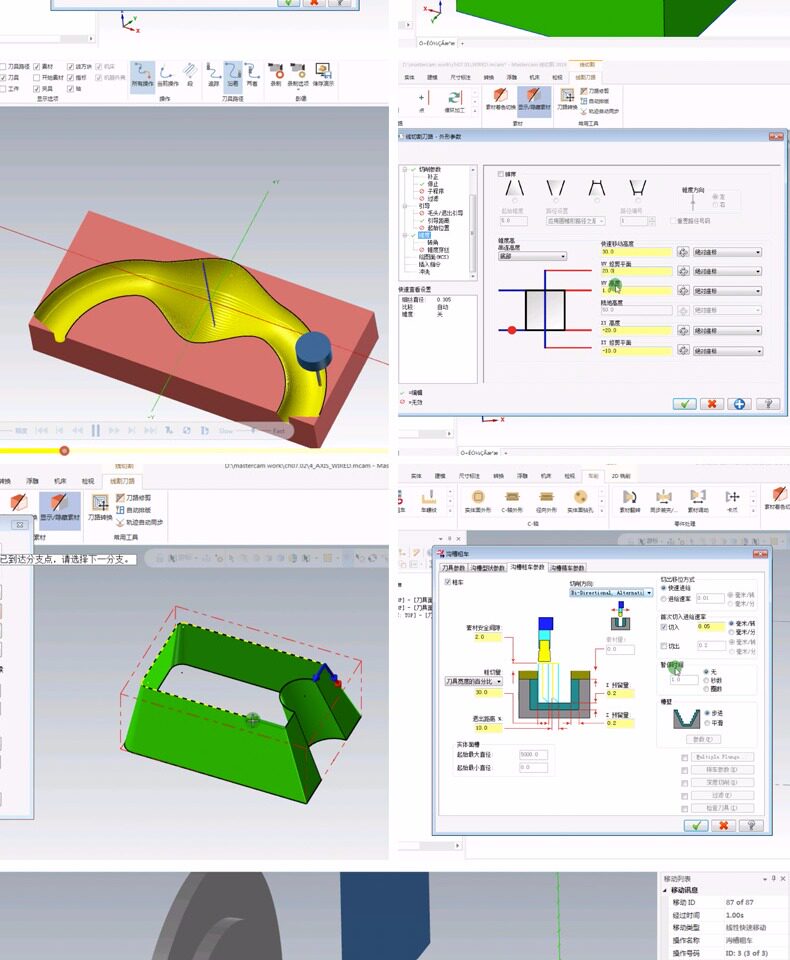Open Bi-Directional cutting direction dropdown
Viewport: 790px width, 960px height.
pos(611,593)
